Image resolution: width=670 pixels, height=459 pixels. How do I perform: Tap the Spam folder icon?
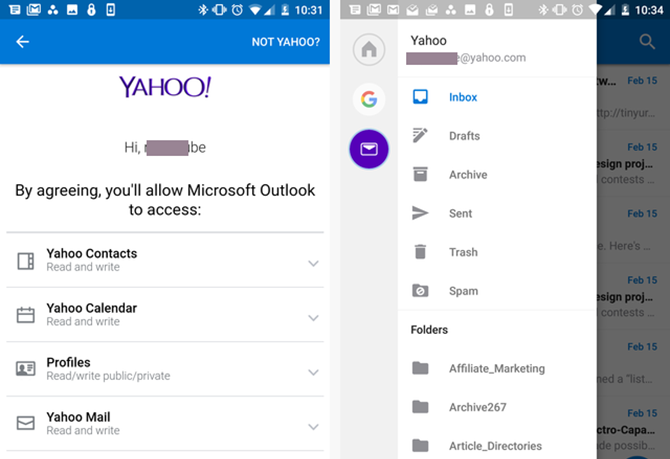pos(420,290)
